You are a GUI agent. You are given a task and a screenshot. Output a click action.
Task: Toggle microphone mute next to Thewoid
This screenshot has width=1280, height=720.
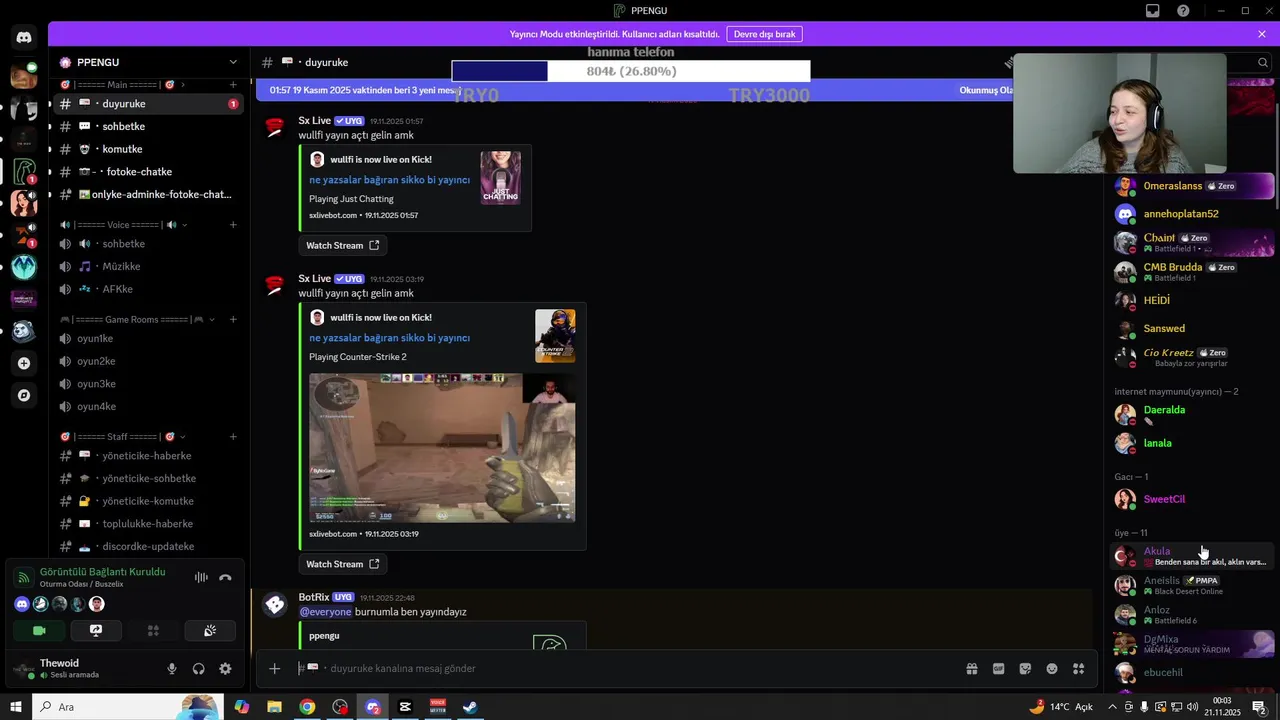click(x=172, y=669)
